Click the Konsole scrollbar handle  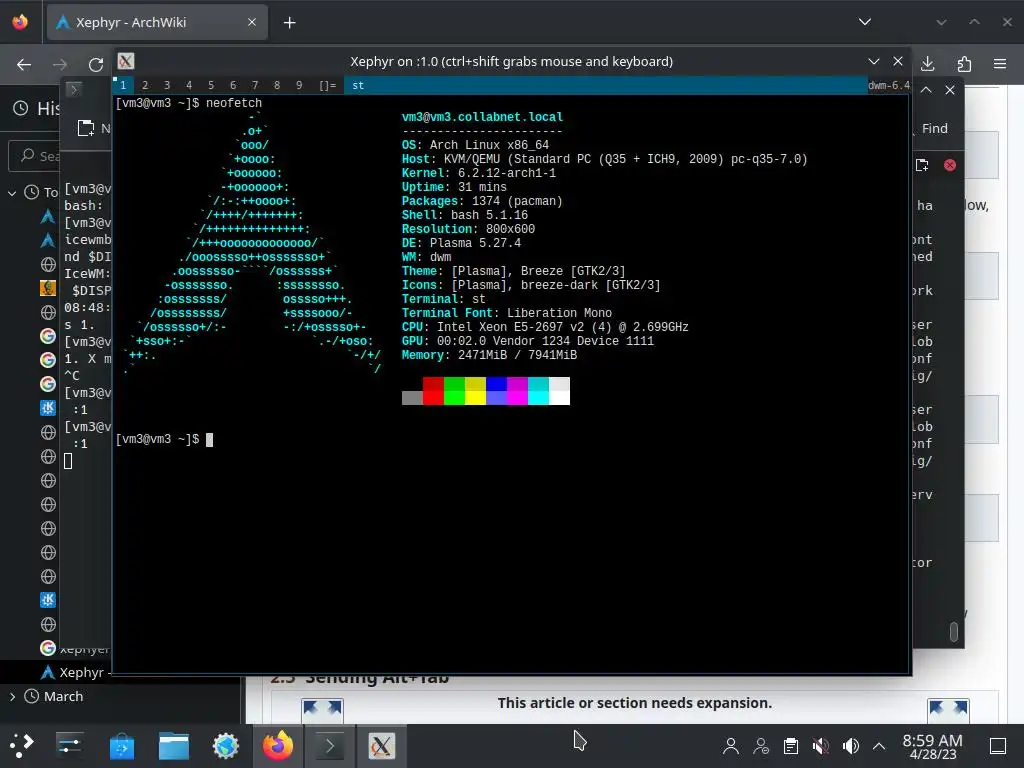953,632
